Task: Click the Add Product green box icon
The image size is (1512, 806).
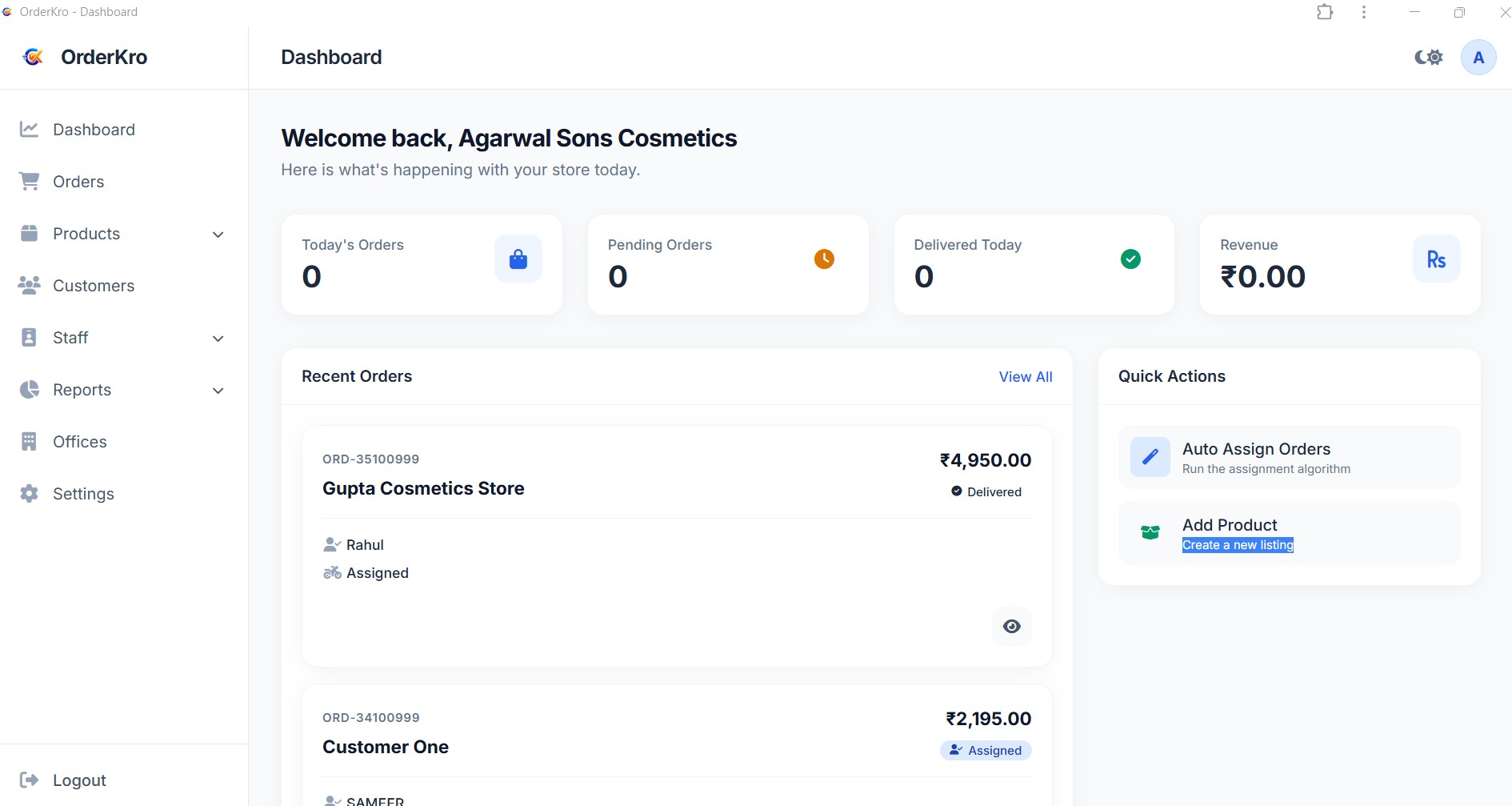Action: pos(1150,533)
